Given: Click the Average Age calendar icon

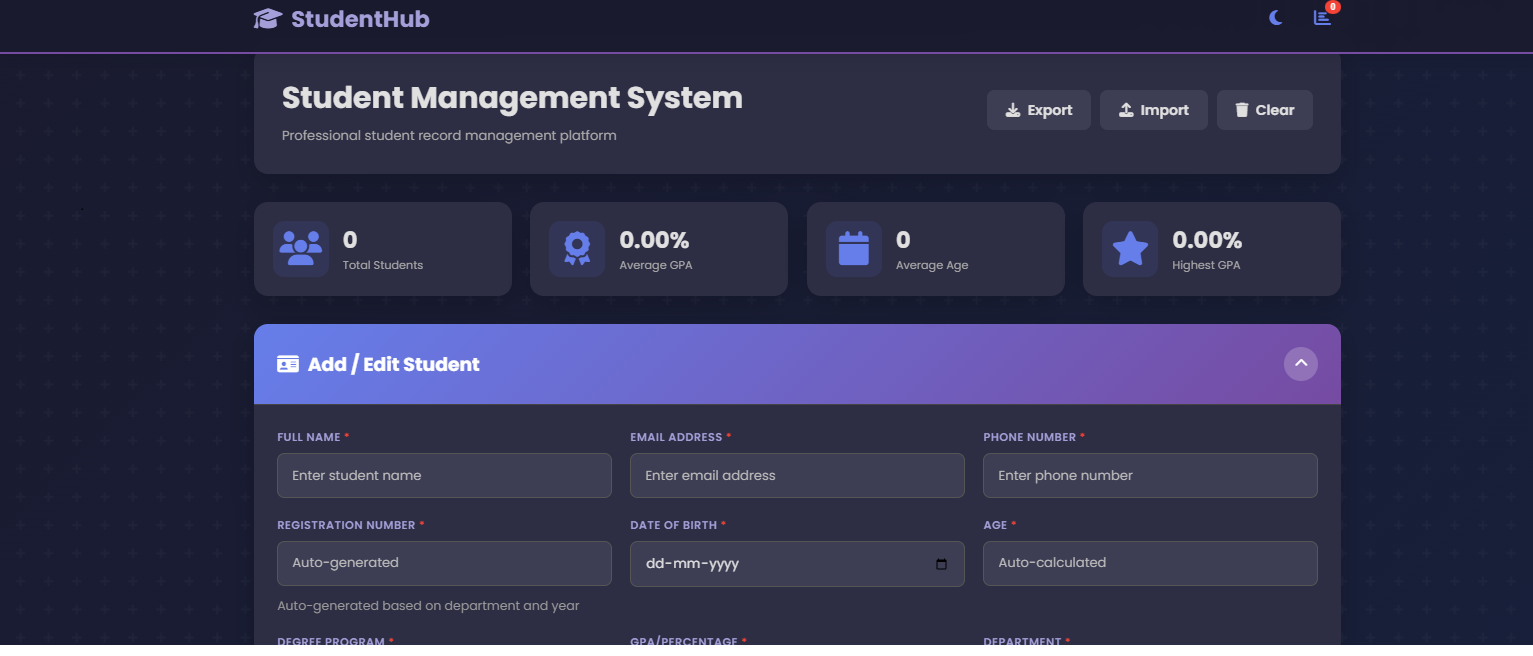Looking at the screenshot, I should (x=853, y=249).
